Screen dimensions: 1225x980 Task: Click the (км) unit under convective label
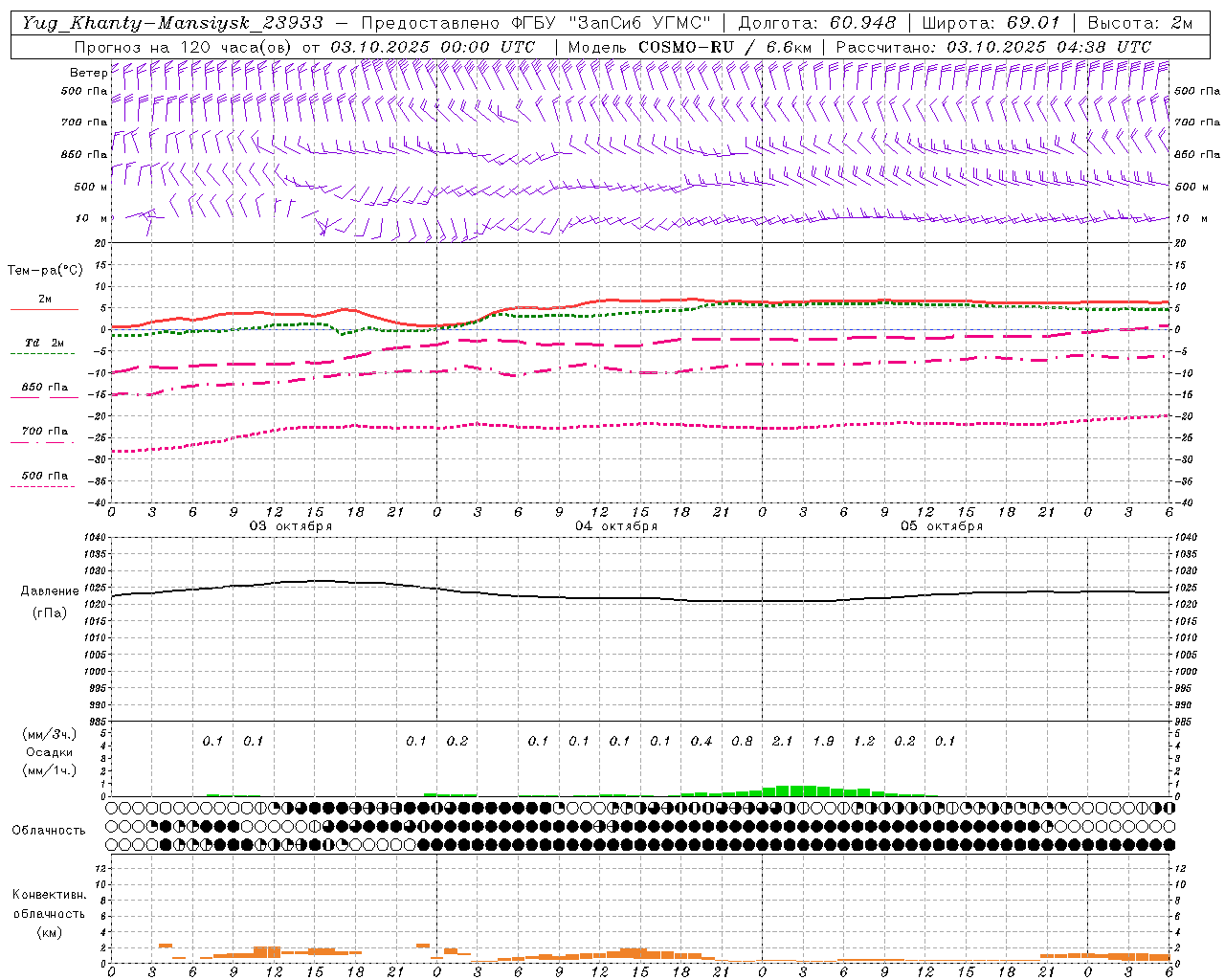(49, 932)
